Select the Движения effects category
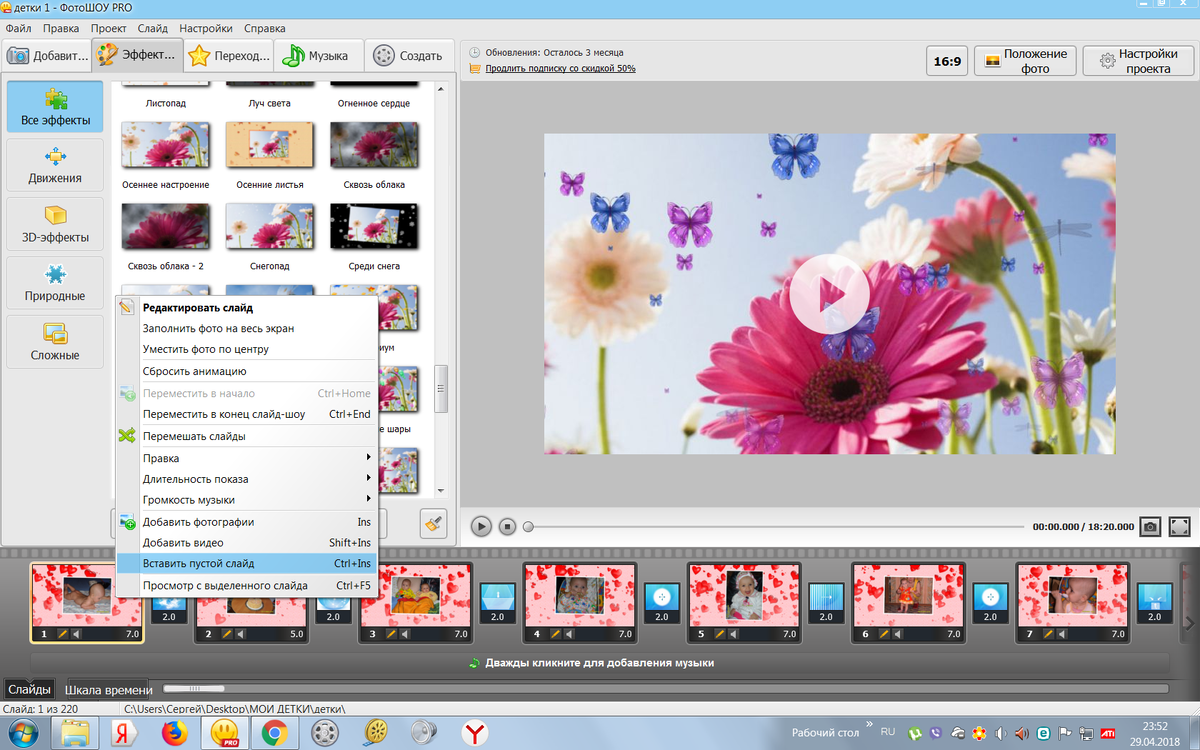Image resolution: width=1200 pixels, height=750 pixels. [55, 165]
